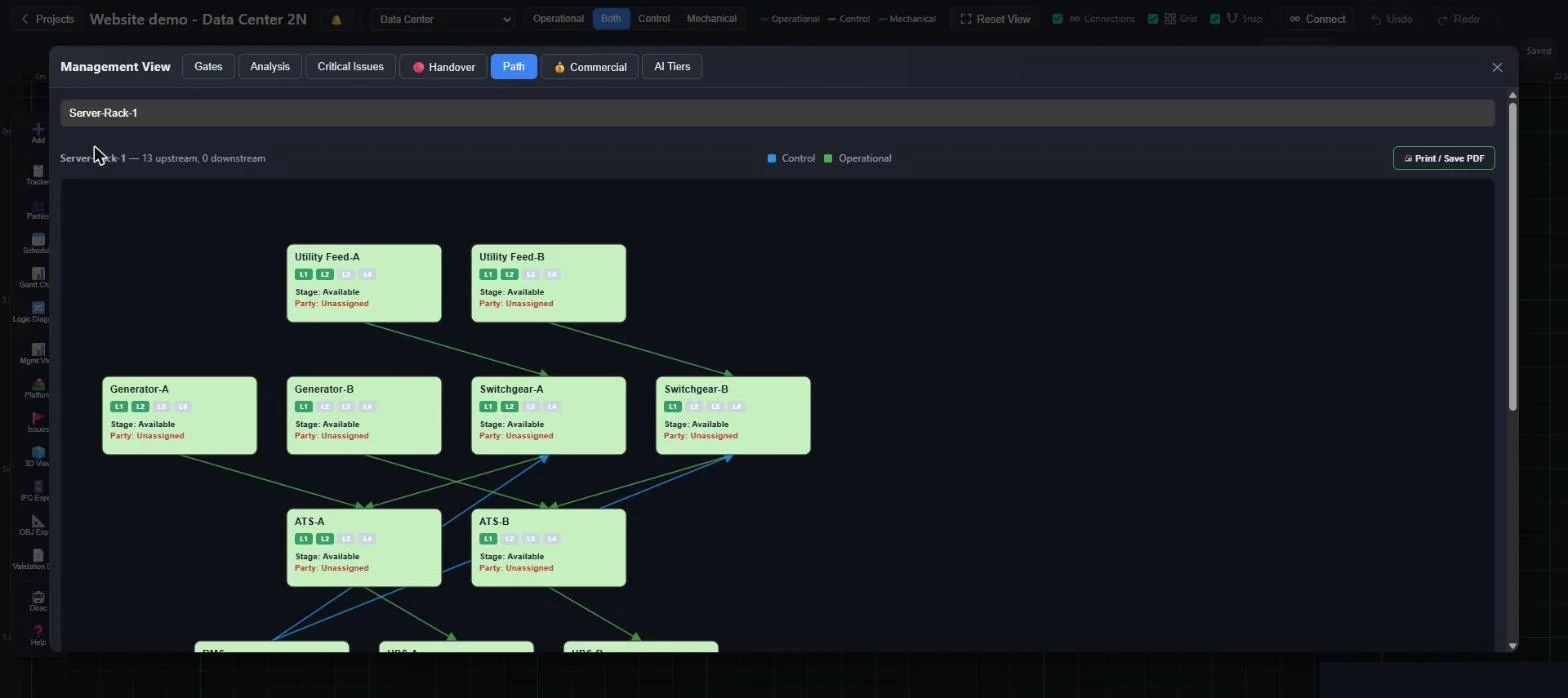Screen dimensions: 1568x698
Task: Click the Undo button
Action: pos(1391,19)
